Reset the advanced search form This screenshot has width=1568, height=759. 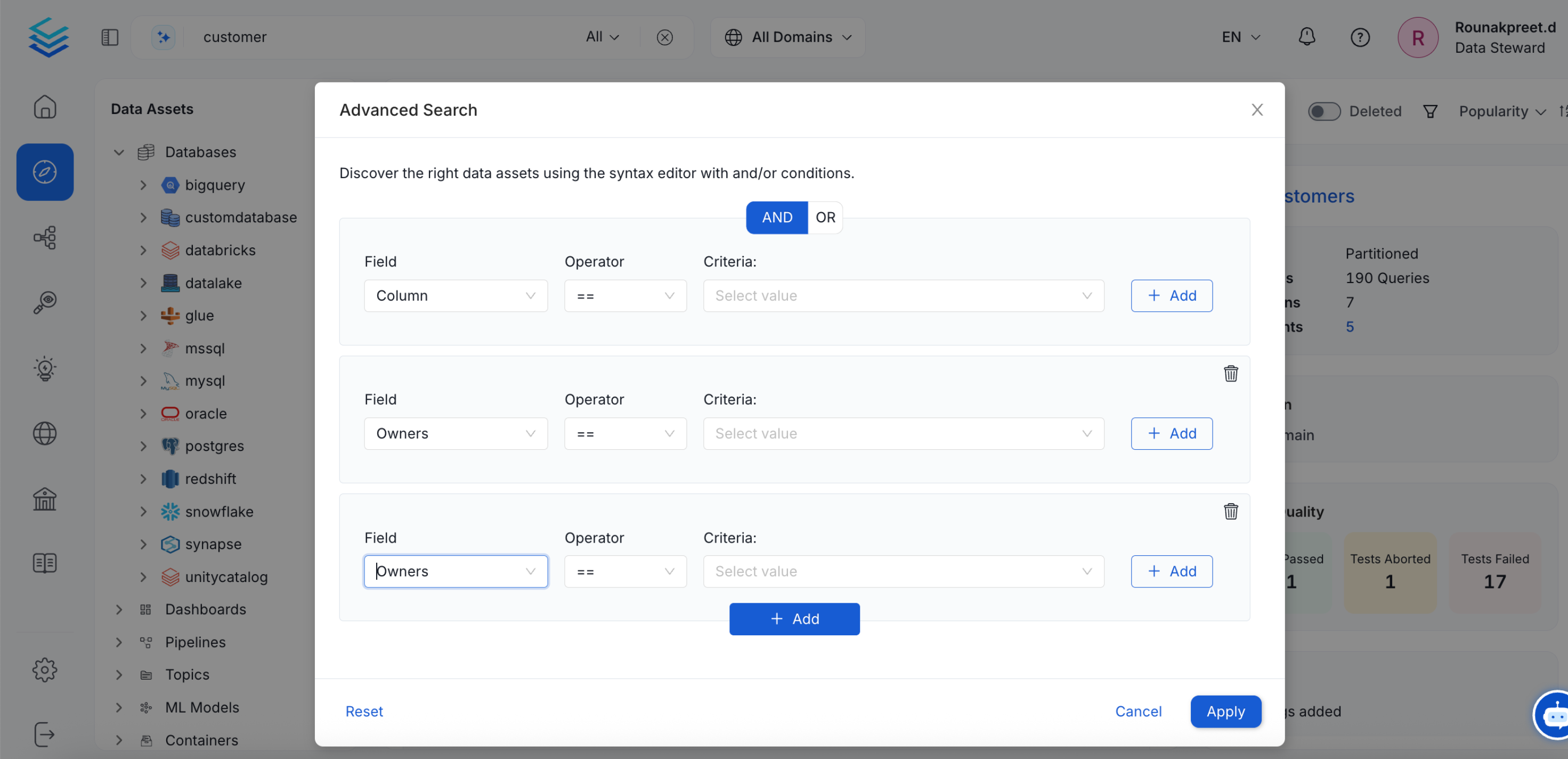pos(363,712)
